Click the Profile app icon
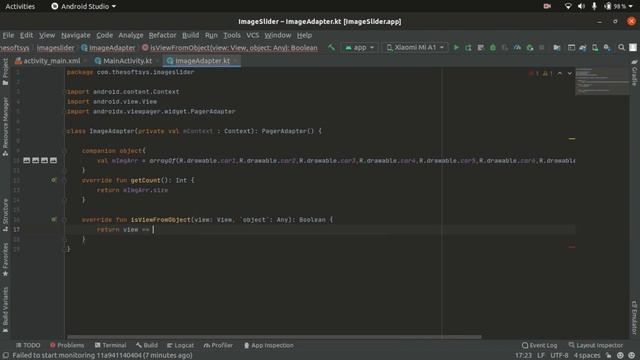The height and width of the screenshot is (360, 640). click(517, 48)
